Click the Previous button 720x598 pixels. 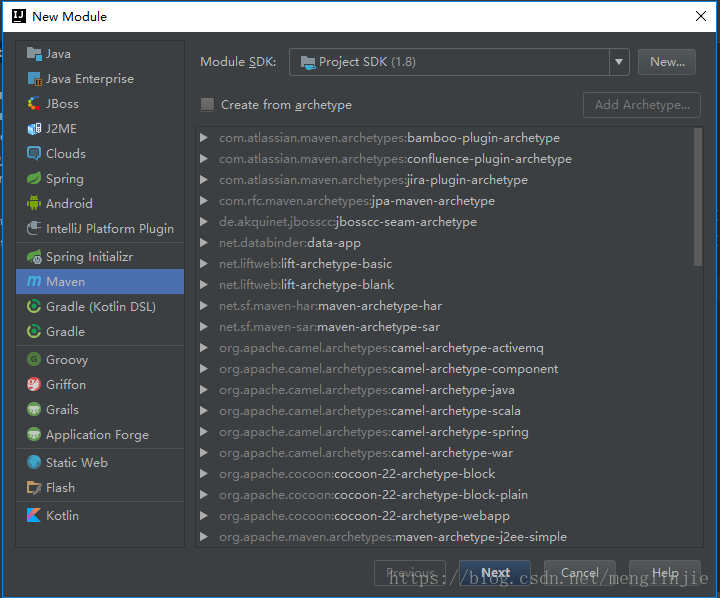pyautogui.click(x=410, y=573)
